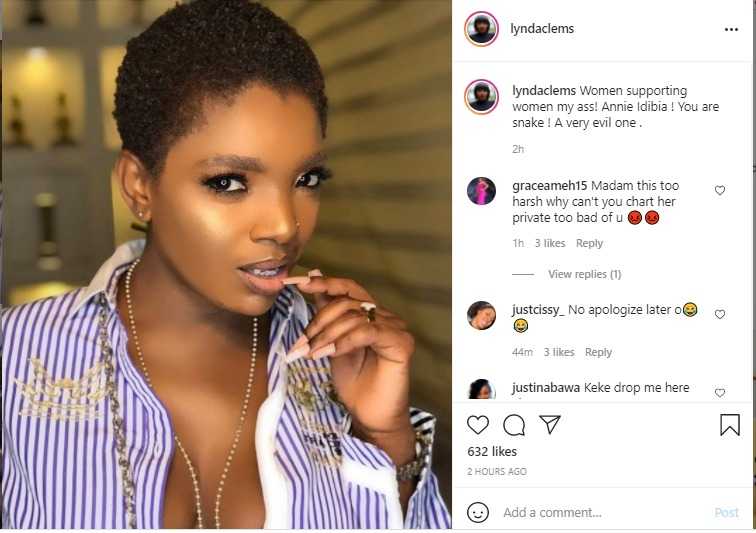Like graceameh15's comment
Screen dimensions: 756x533
[x=720, y=191]
